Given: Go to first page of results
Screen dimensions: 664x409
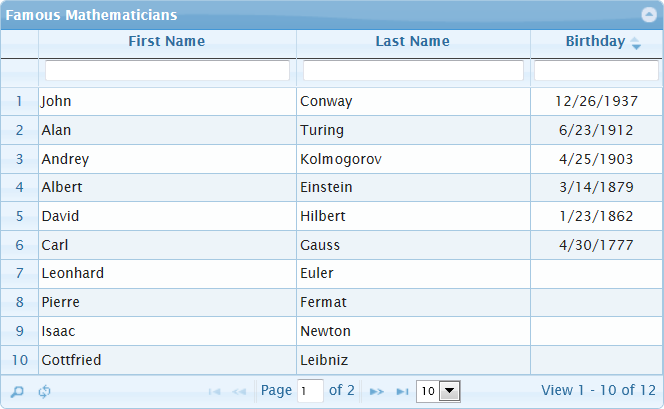Looking at the screenshot, I should [x=214, y=391].
